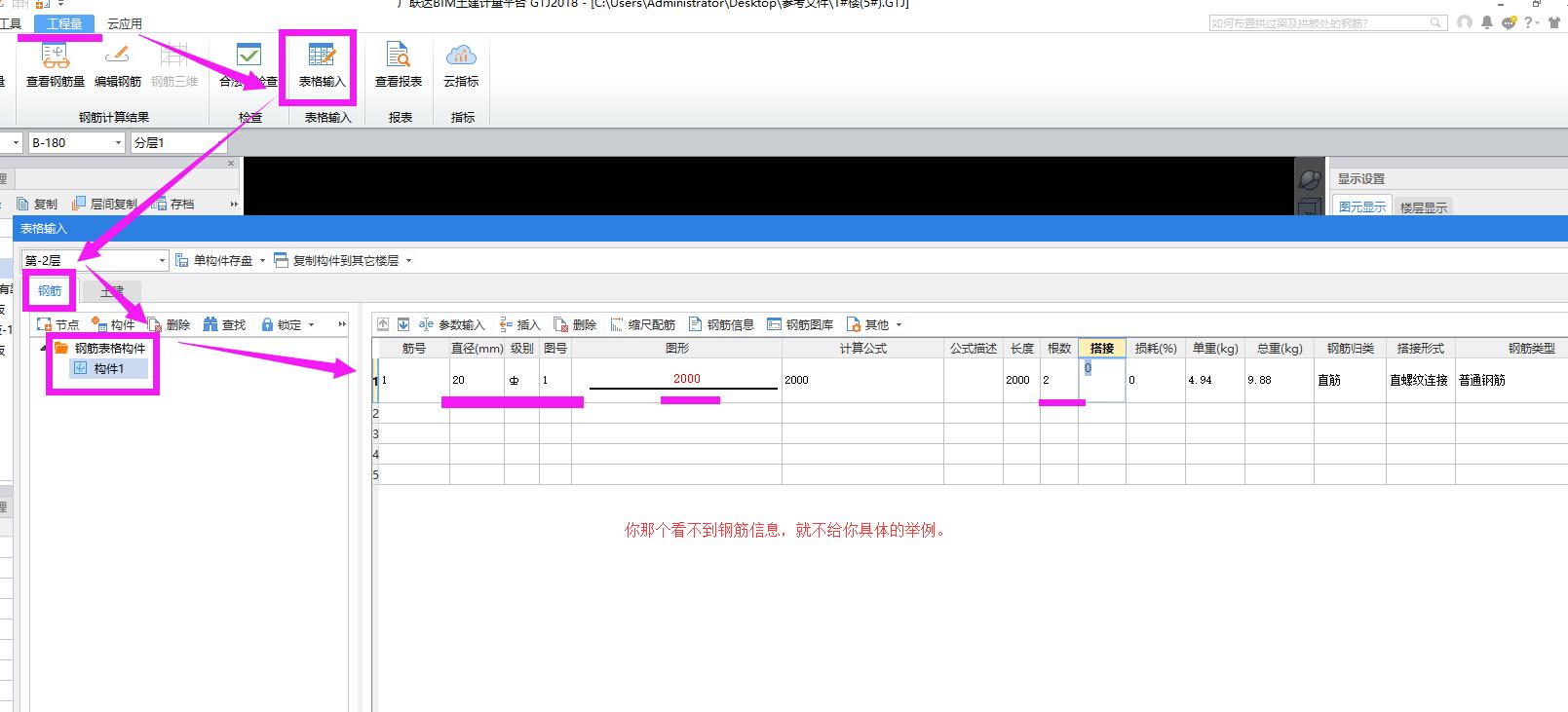
Task: Click the 2000 rebar shape cell
Action: click(x=676, y=380)
